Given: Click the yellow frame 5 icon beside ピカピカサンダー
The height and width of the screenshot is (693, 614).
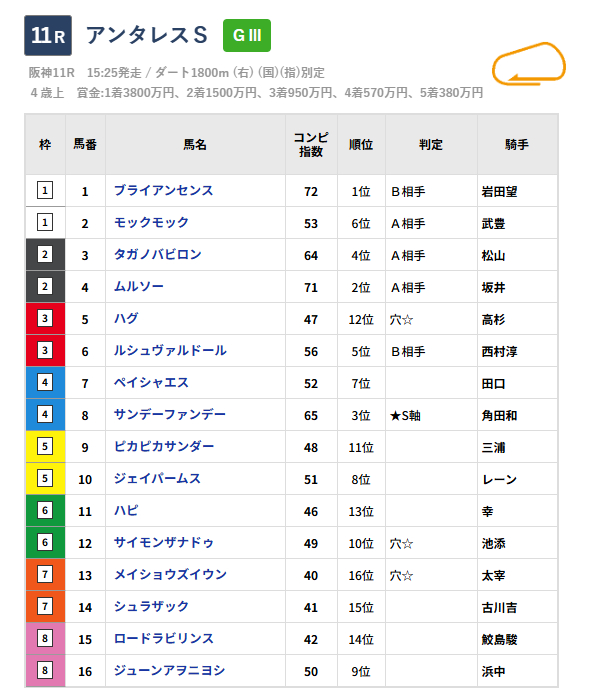Looking at the screenshot, I should (x=45, y=446).
